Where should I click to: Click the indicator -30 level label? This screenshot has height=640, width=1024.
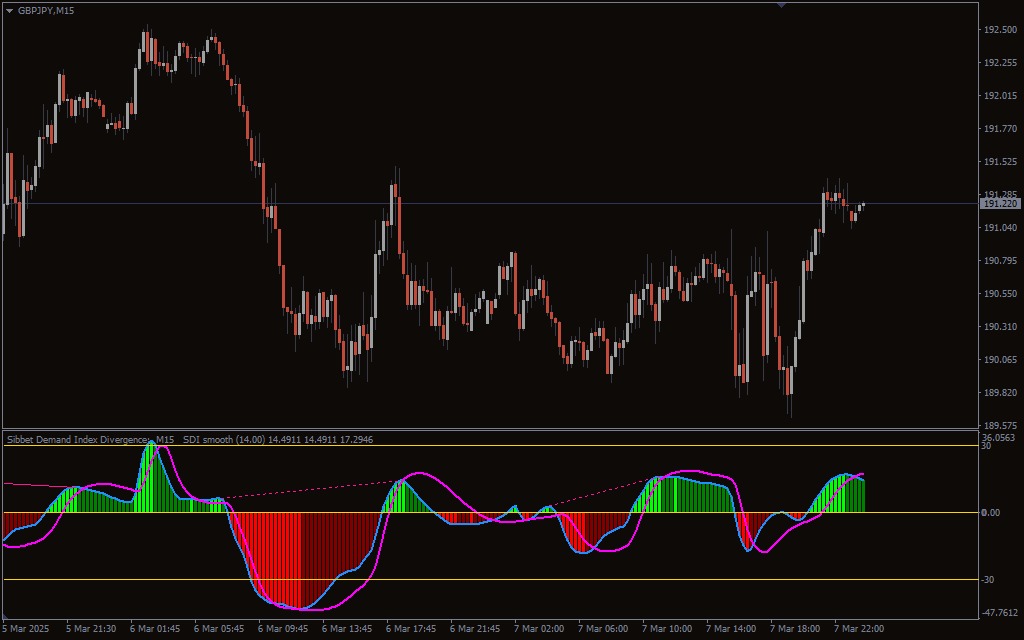pos(988,579)
